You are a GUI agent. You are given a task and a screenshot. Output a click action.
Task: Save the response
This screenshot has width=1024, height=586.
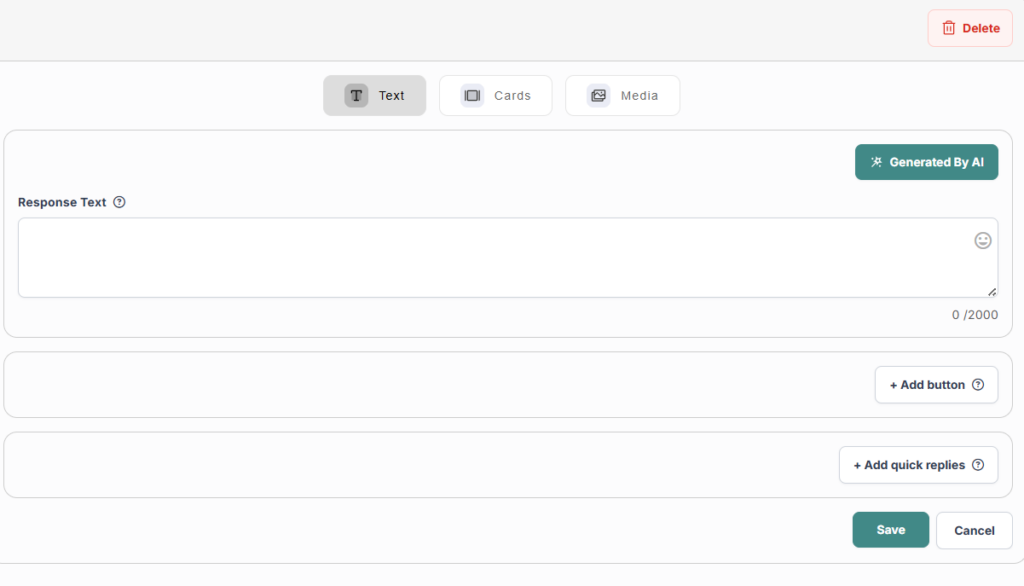(890, 530)
